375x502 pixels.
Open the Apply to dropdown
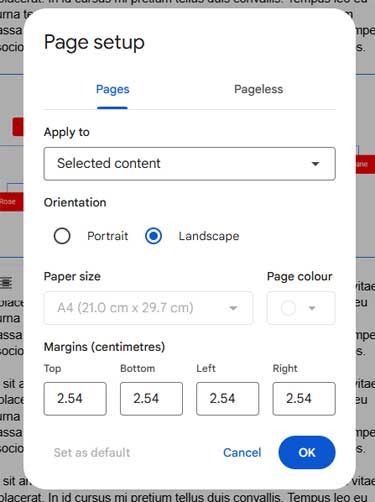tap(189, 164)
